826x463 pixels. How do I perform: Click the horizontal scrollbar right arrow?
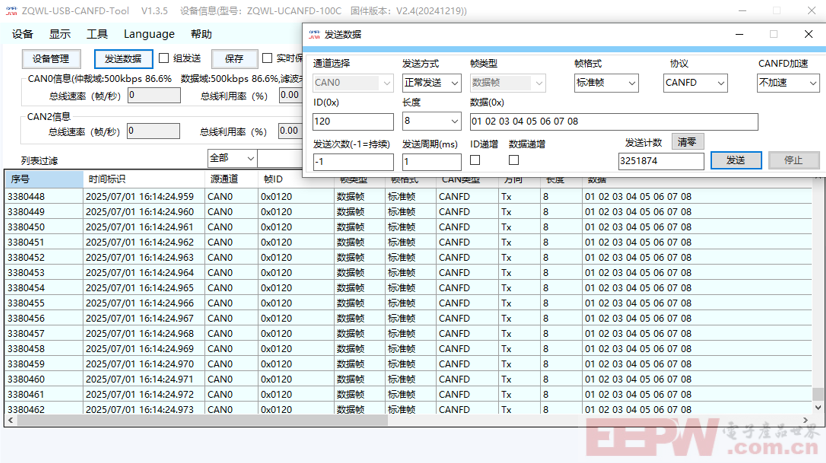[x=805, y=420]
